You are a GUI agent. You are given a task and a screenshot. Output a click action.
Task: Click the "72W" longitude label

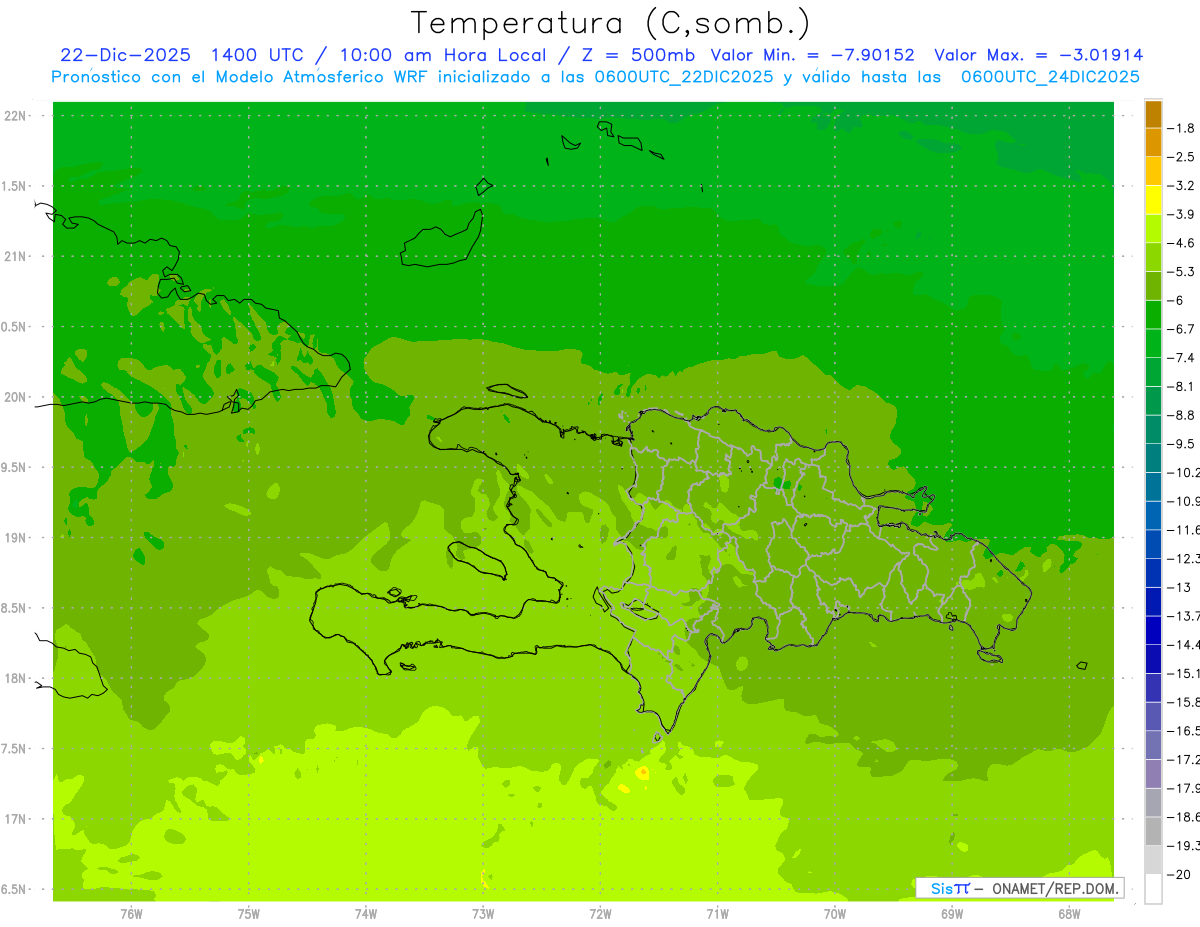tap(600, 914)
